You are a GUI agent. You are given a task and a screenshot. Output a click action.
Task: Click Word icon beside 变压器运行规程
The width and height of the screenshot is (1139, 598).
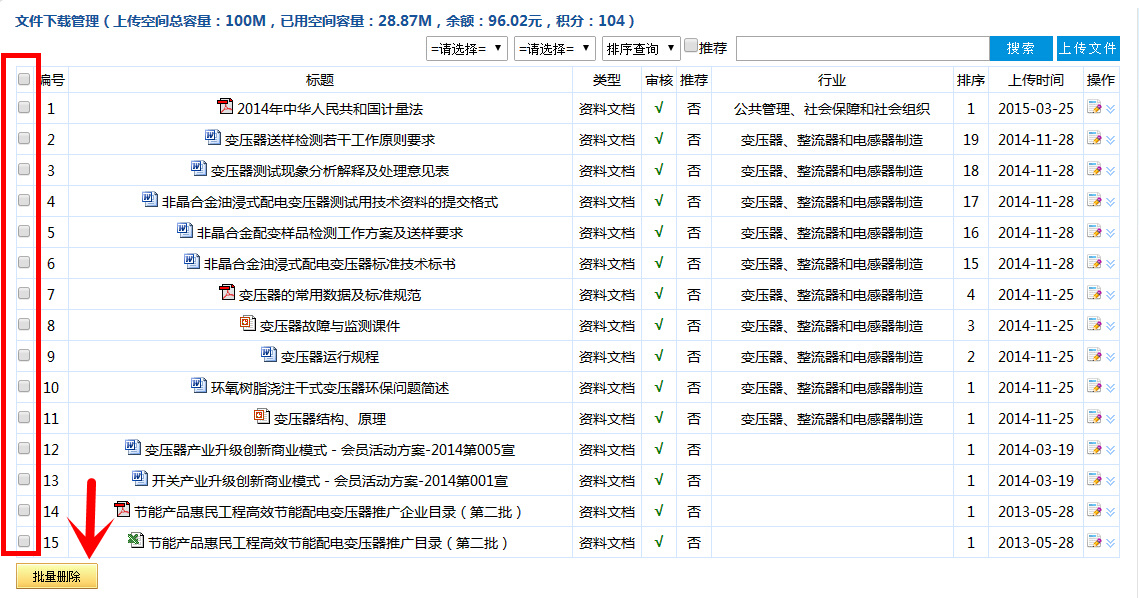268,355
